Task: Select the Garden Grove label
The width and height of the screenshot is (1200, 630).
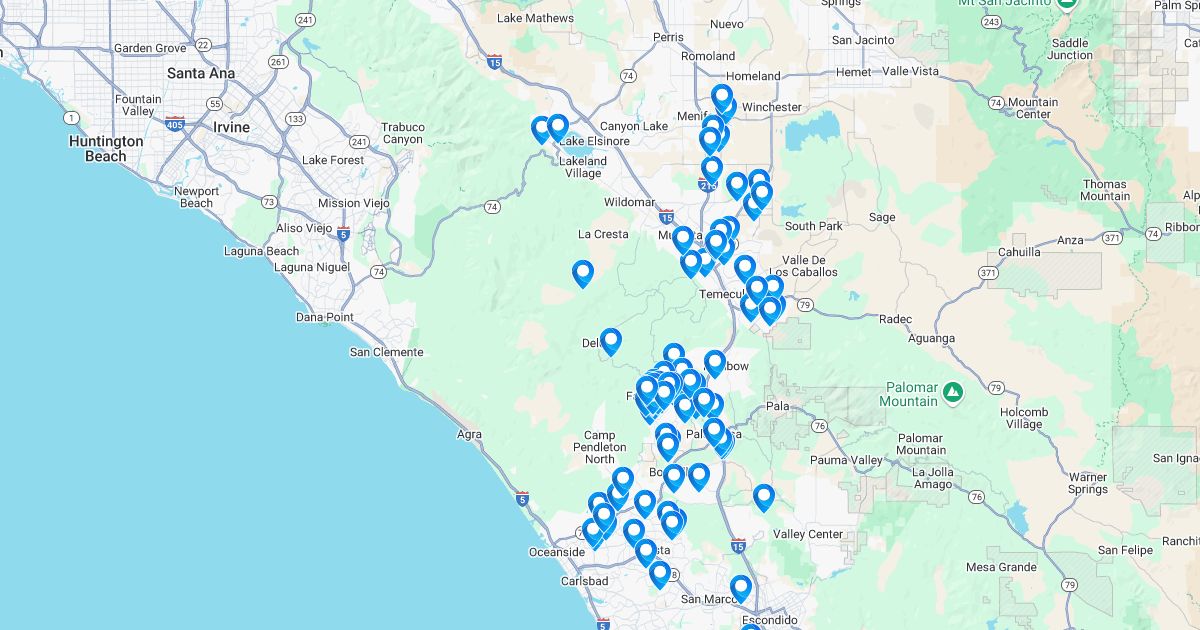Action: pos(150,48)
